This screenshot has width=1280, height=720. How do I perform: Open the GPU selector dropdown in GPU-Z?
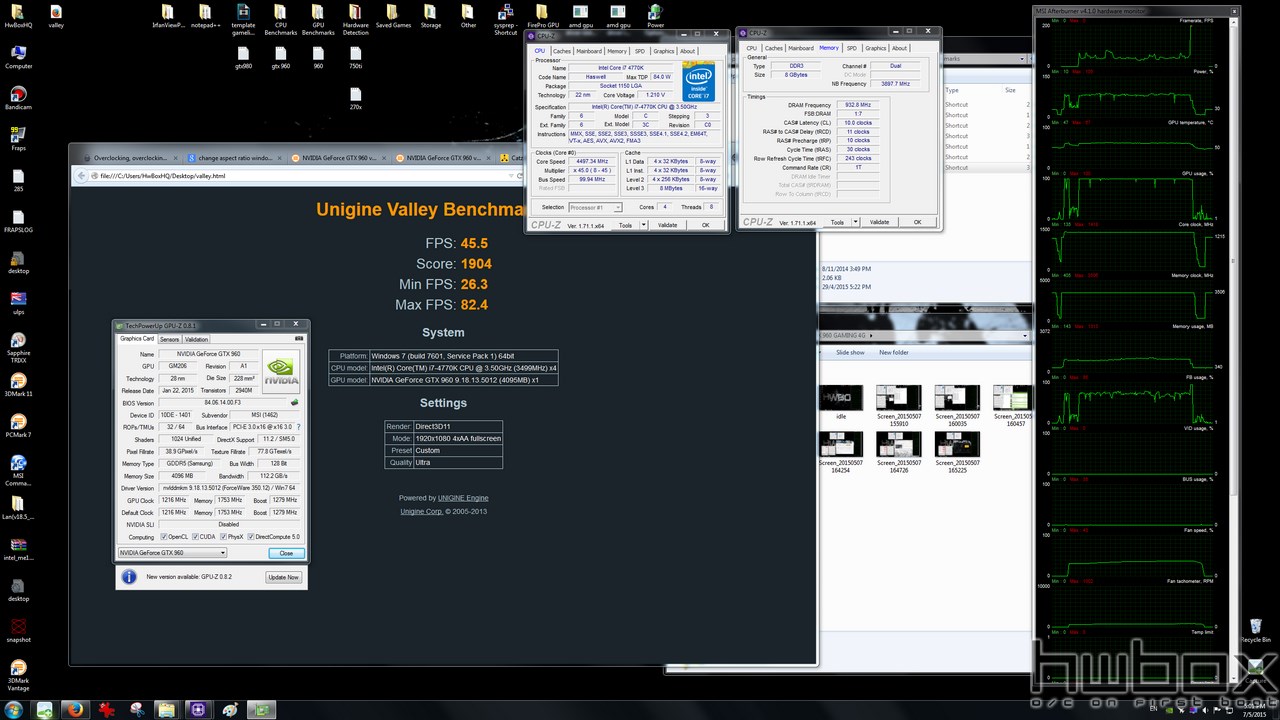[172, 552]
